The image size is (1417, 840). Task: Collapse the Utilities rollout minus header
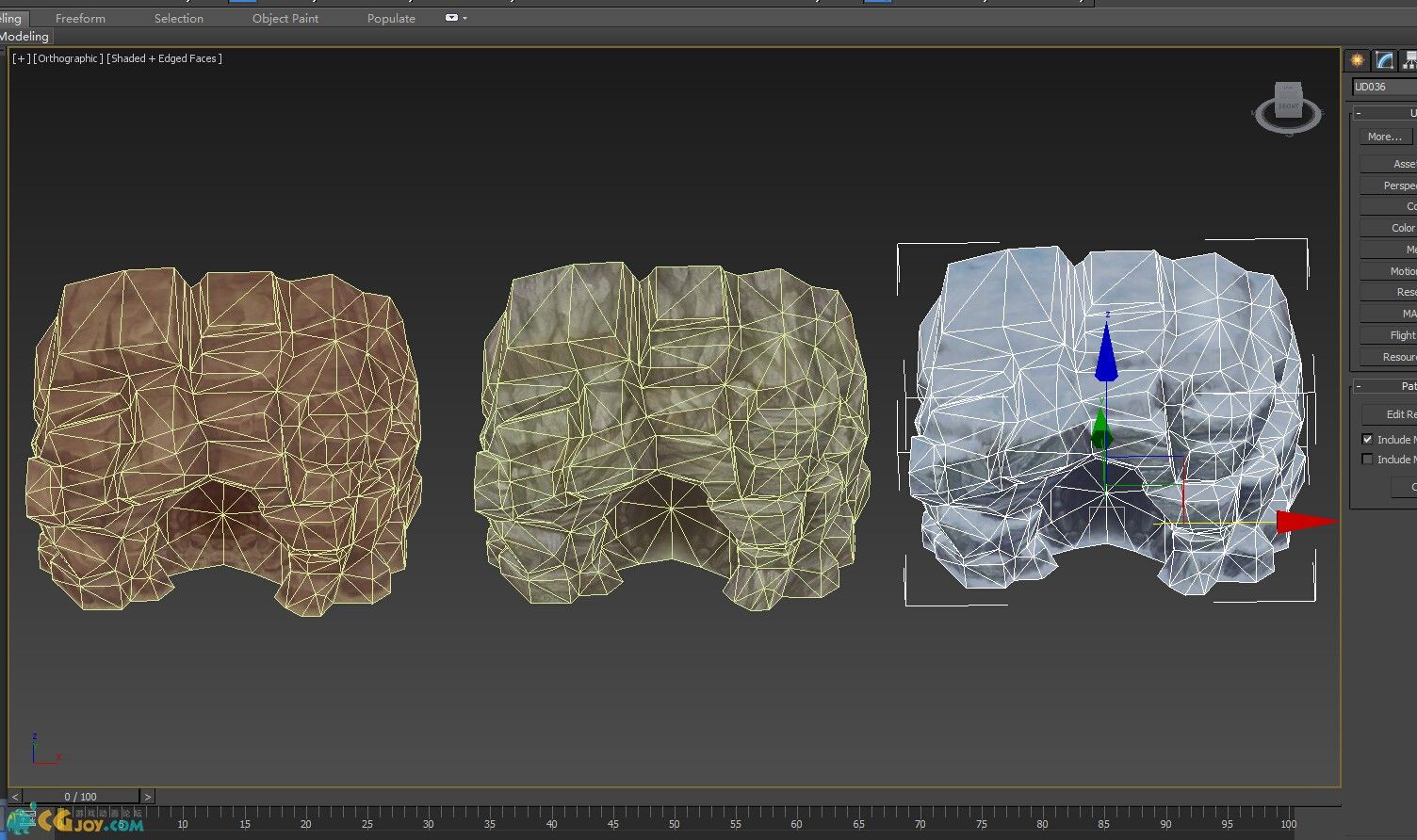point(1359,113)
